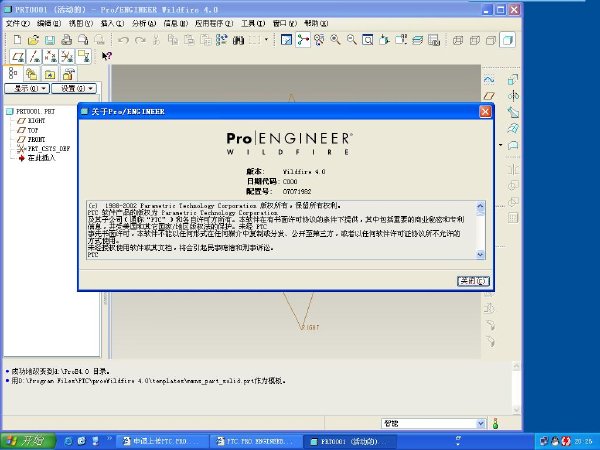Switch to PRT0001 taskbar button

tap(349, 441)
